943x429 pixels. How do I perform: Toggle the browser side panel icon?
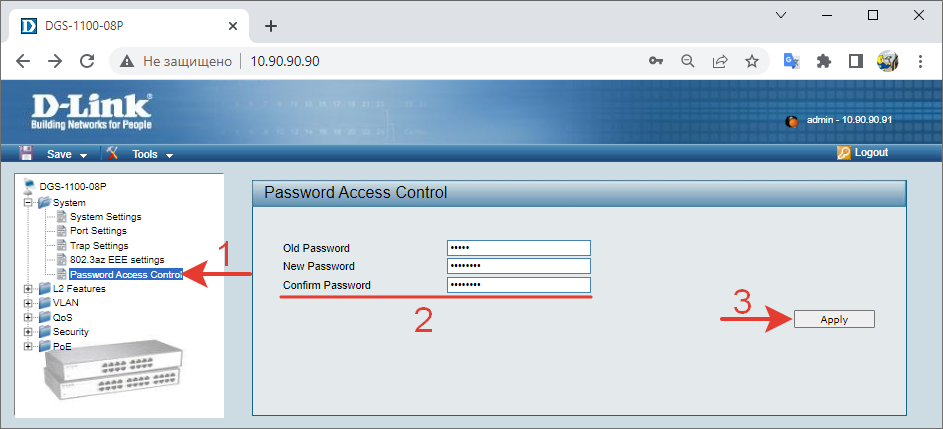tap(855, 61)
